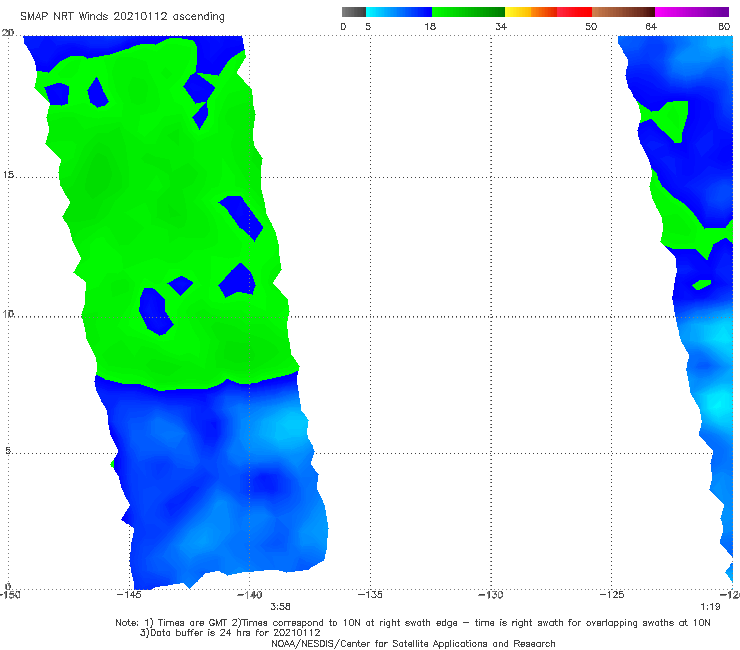This screenshot has width=740, height=650.
Task: Click the longitude label '-140'
Action: (250, 594)
